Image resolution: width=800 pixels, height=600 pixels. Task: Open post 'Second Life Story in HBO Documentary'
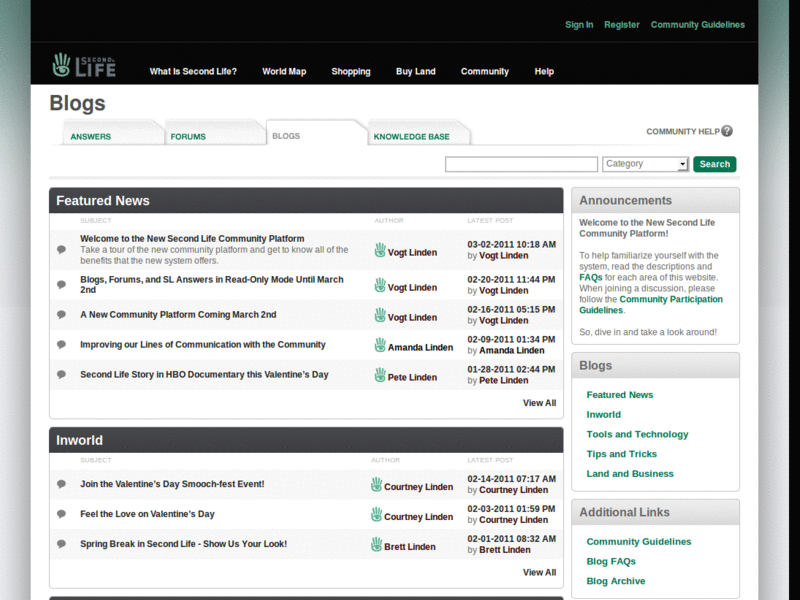204,374
